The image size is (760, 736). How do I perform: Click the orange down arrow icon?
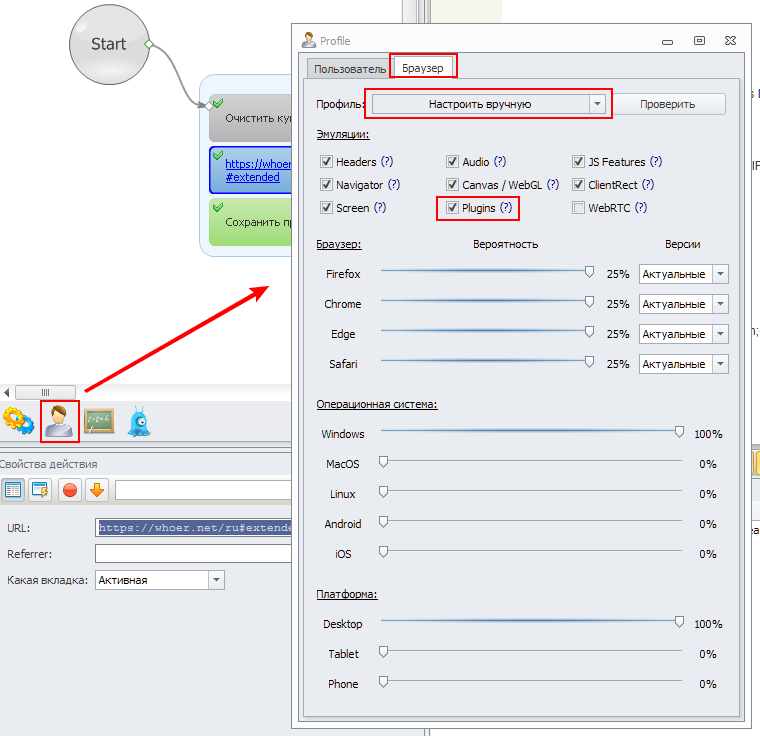97,490
